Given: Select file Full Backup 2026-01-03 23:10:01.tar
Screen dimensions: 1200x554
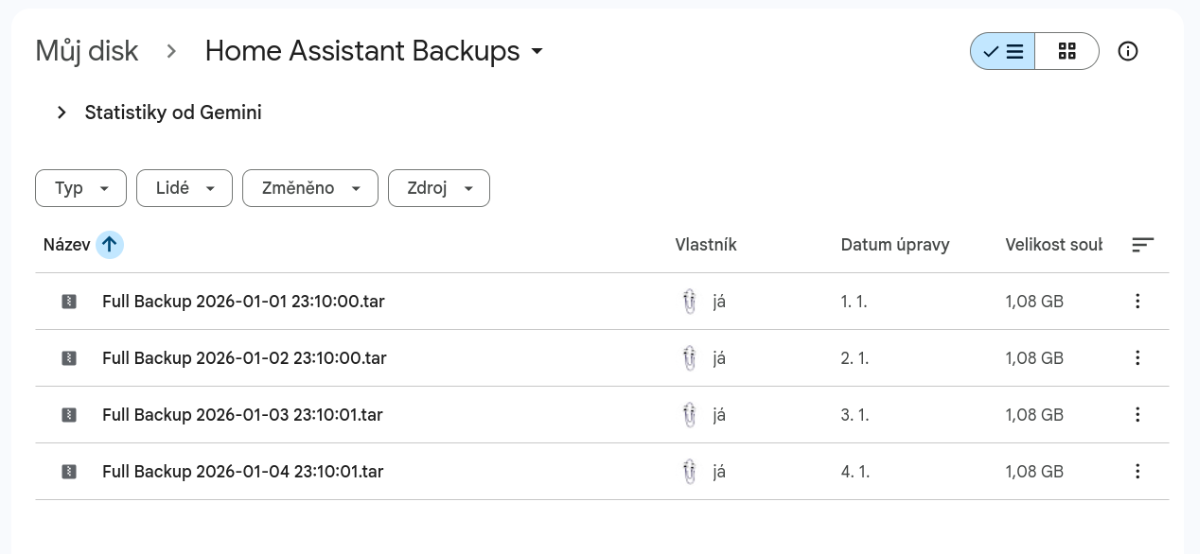Looking at the screenshot, I should 242,415.
